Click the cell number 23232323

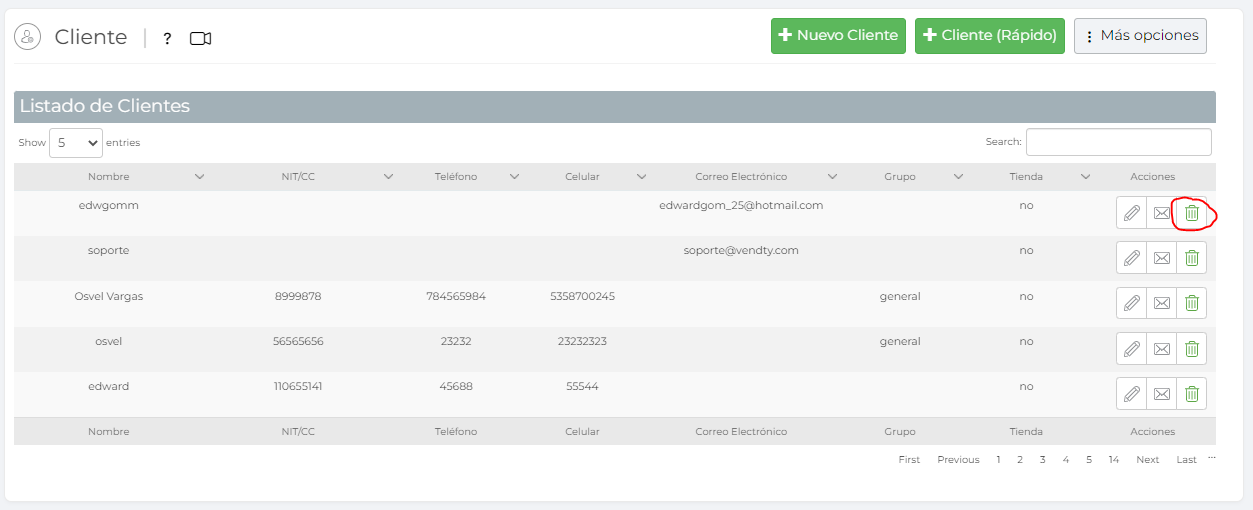[x=582, y=341]
